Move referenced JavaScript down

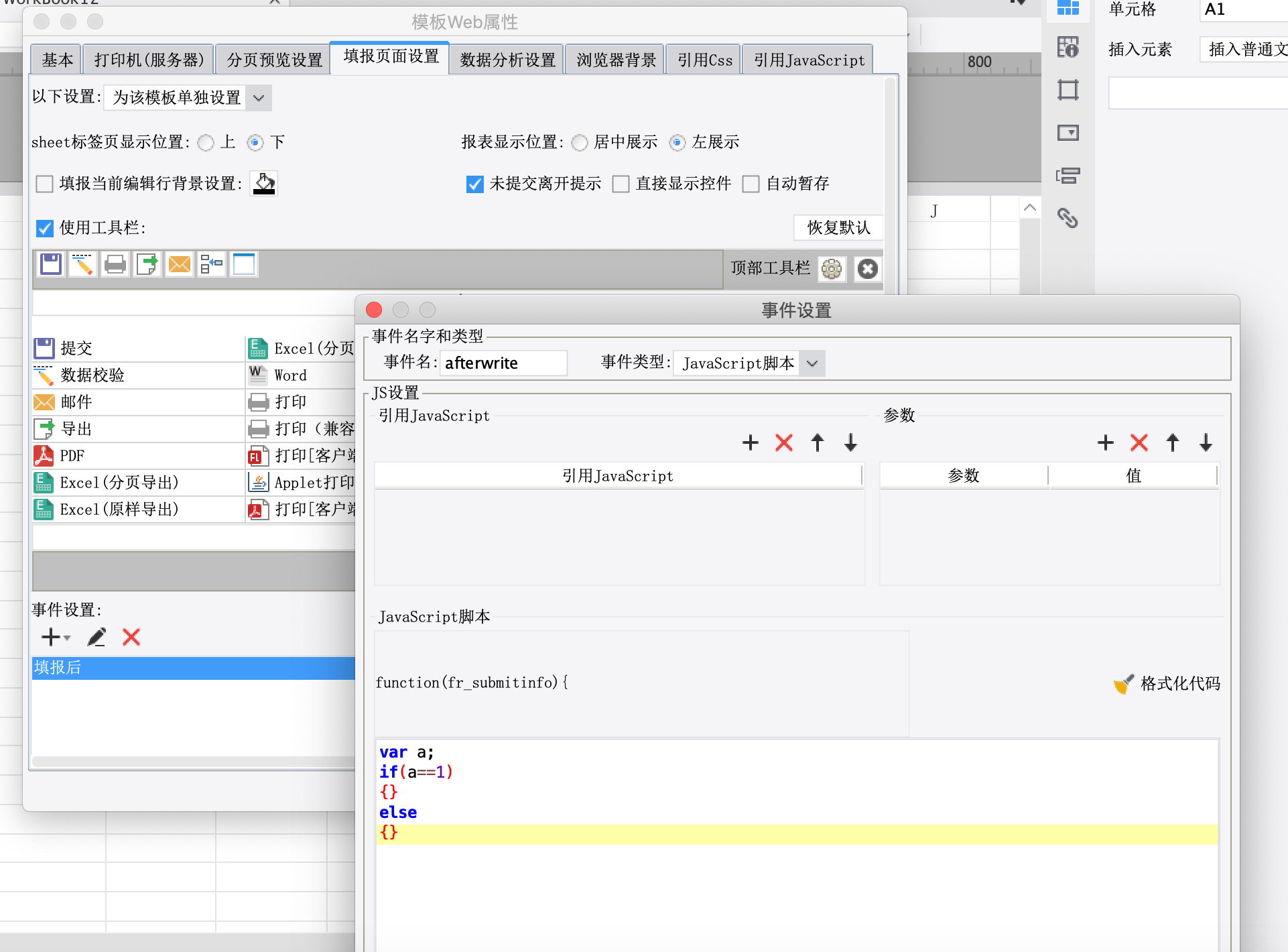[851, 442]
